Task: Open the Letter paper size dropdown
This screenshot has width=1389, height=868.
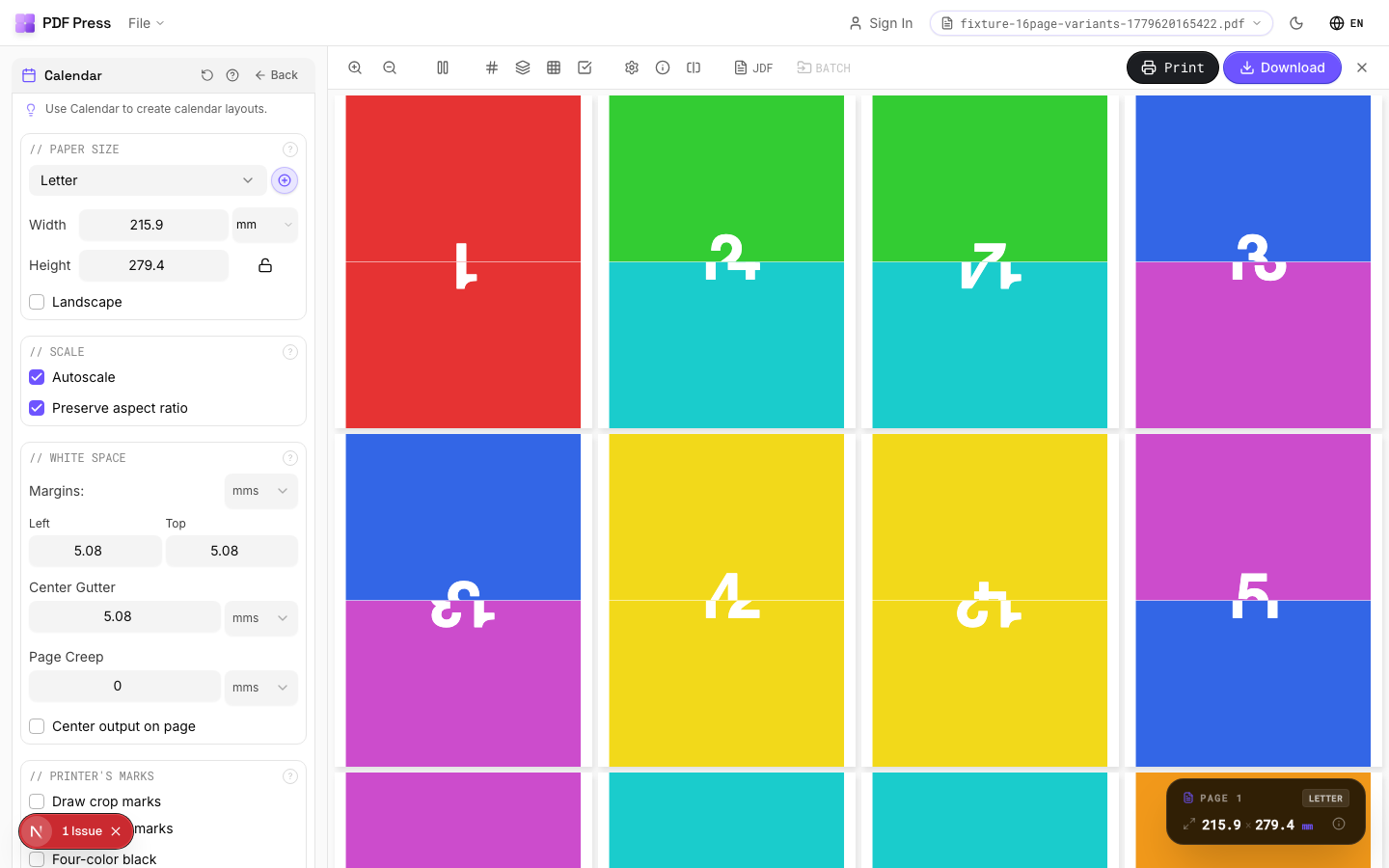Action: 148,180
